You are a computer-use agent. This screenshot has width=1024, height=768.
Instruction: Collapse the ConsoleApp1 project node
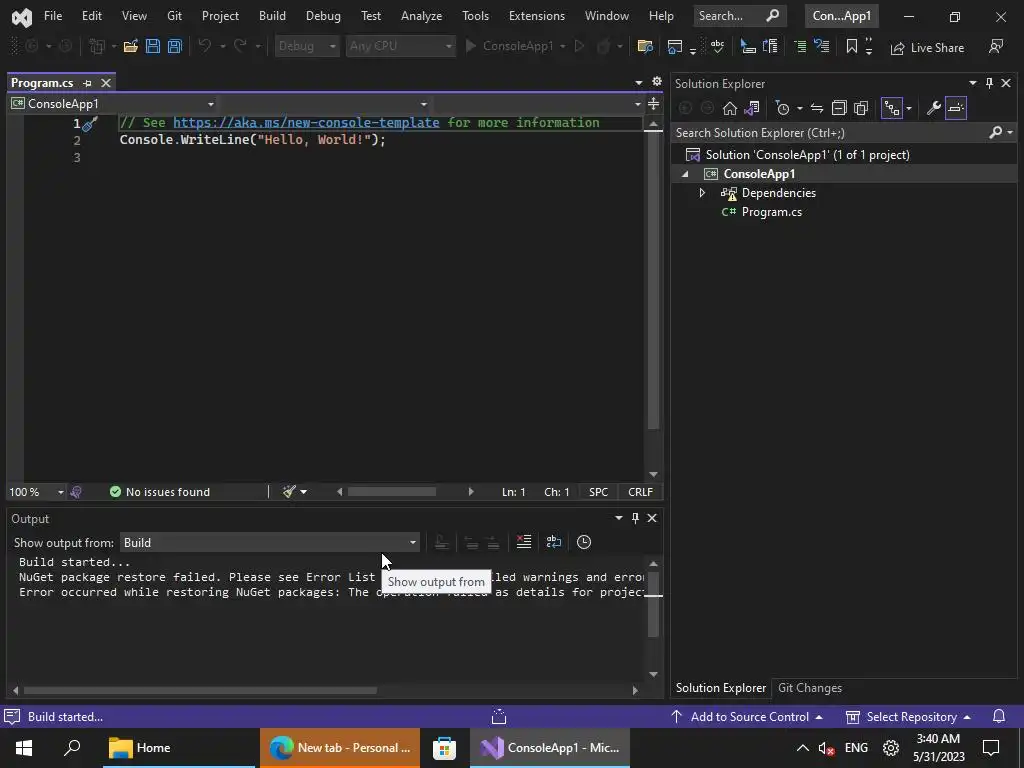[685, 174]
